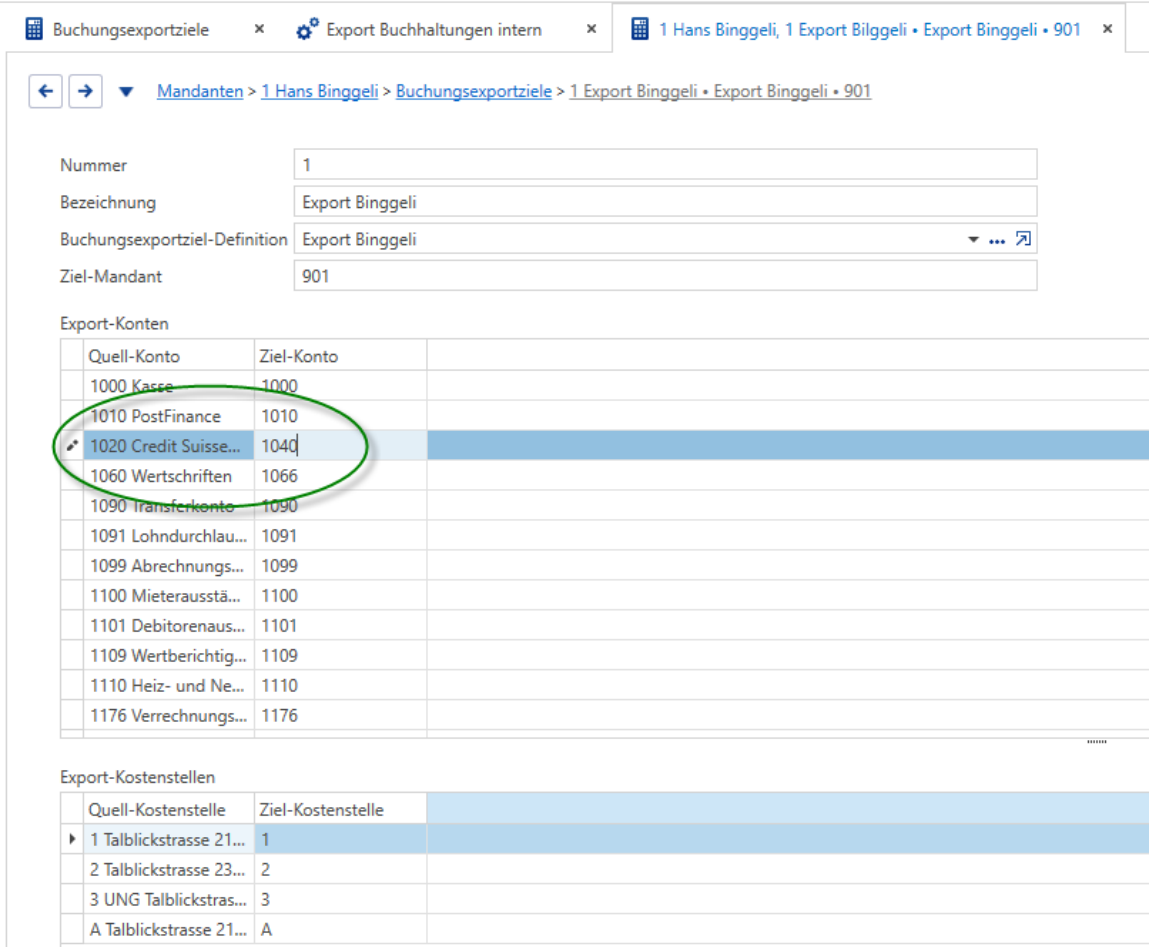Screen dimensions: 1149x947
Task: Open the 1 Hans Binggeli breadcrumb link
Action: (319, 92)
